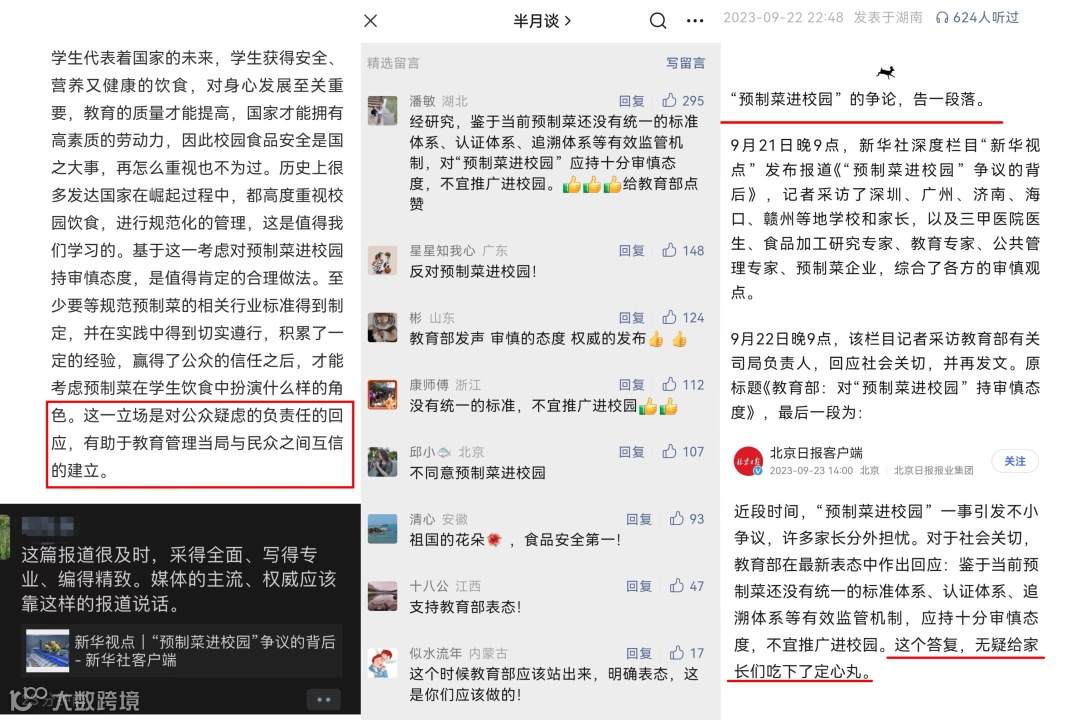Click the two-dot button on dark panel

click(x=324, y=699)
